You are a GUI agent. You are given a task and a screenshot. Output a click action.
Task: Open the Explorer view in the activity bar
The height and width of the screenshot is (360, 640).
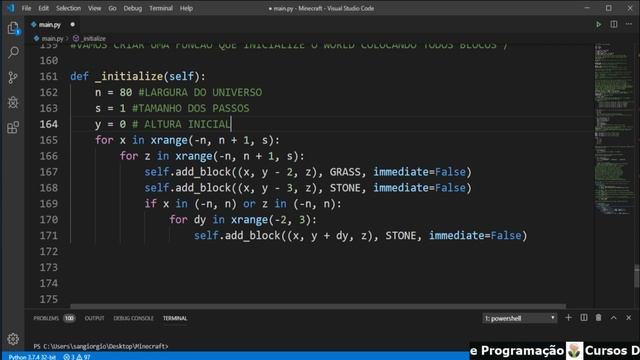coord(13,28)
